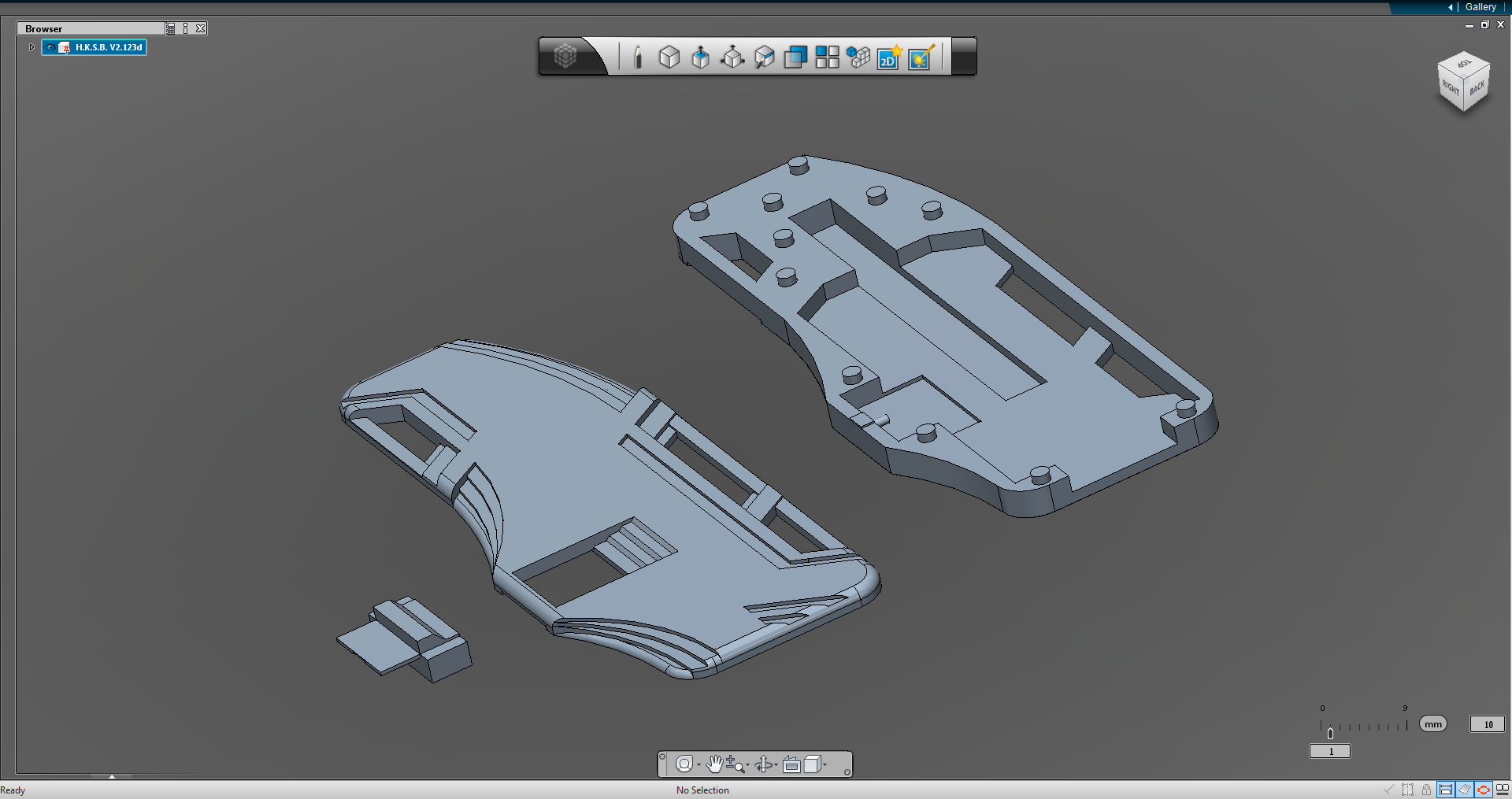Click the visual style cube icon

point(812,764)
